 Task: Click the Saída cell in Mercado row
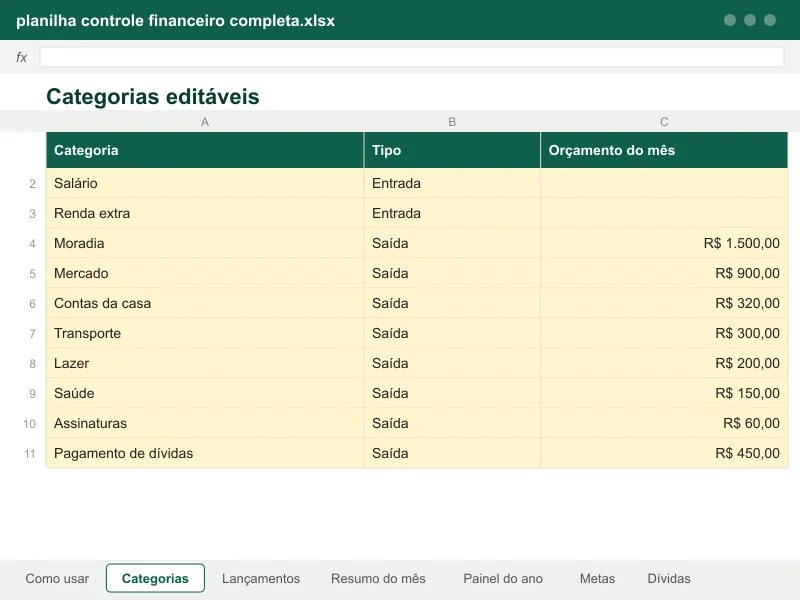[x=452, y=273]
